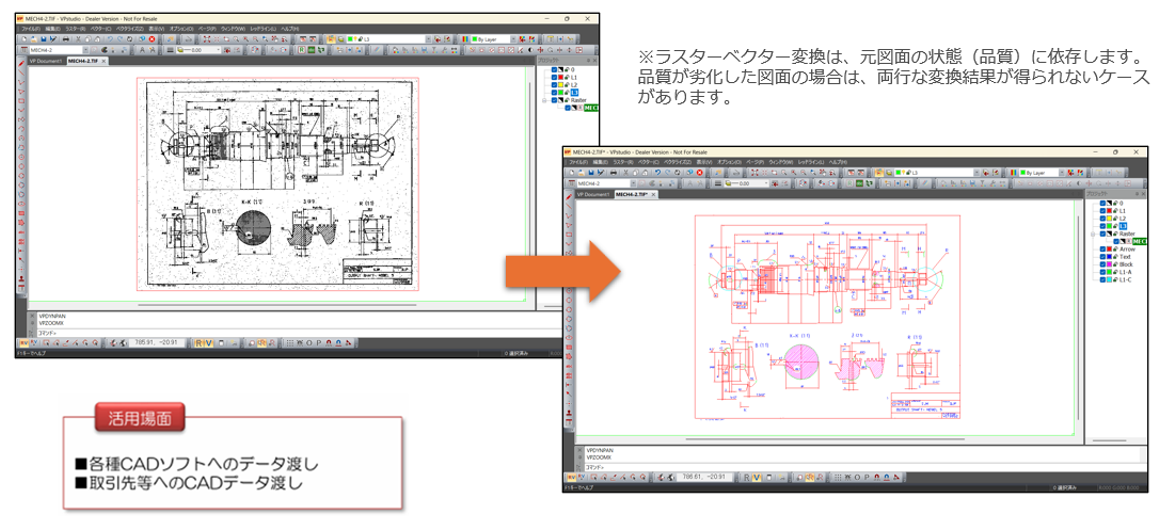Viewport: 1167px width, 520px height.
Task: Click green R raster icon in scanned-drawing window toolbar
Action: click(x=301, y=50)
